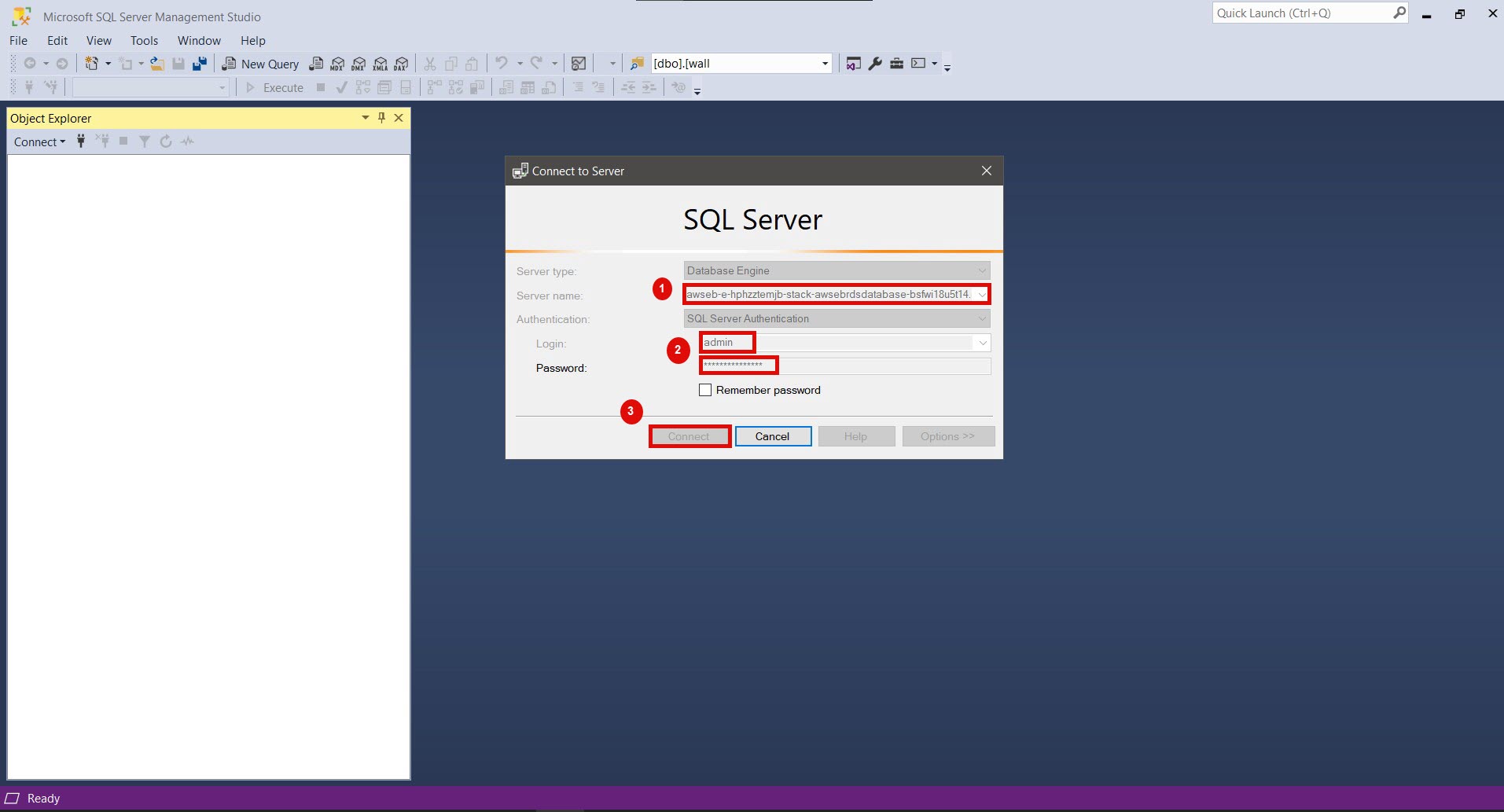
Task: Click the Connect button in the dialog
Action: tap(689, 436)
